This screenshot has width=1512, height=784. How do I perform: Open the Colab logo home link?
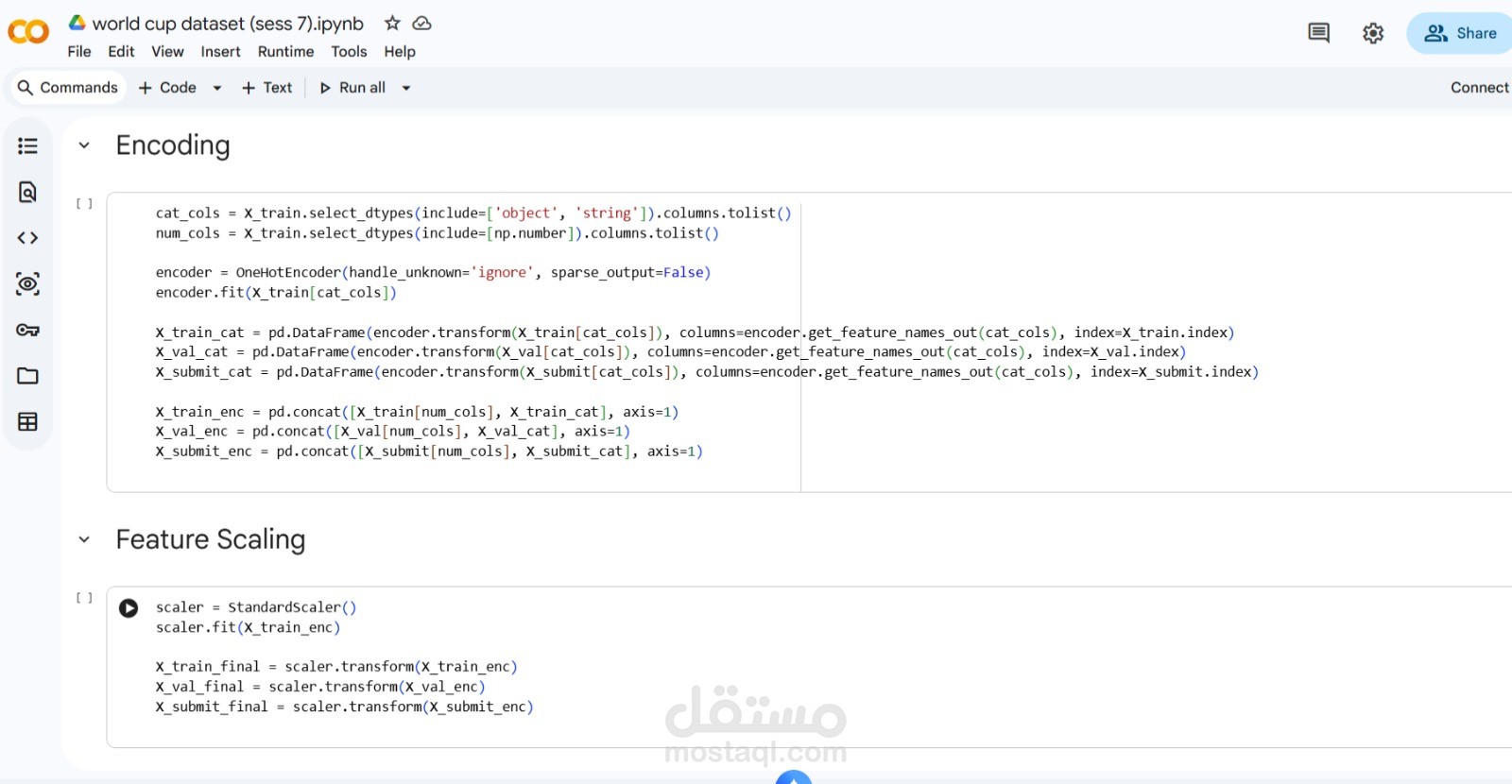[x=28, y=32]
